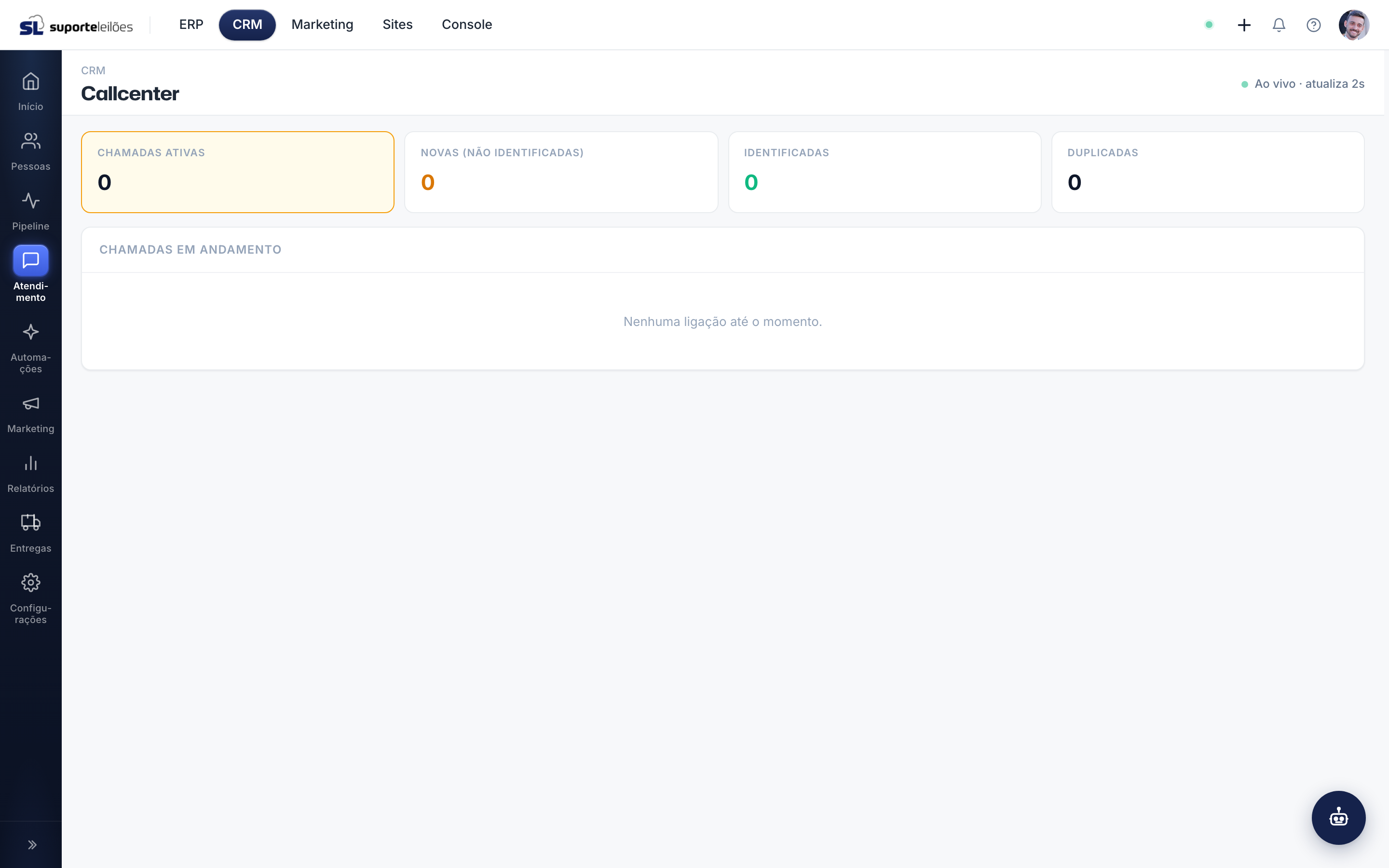This screenshot has width=1389, height=868.
Task: Click the CRM breadcrumb above Callcenter
Action: [x=93, y=70]
